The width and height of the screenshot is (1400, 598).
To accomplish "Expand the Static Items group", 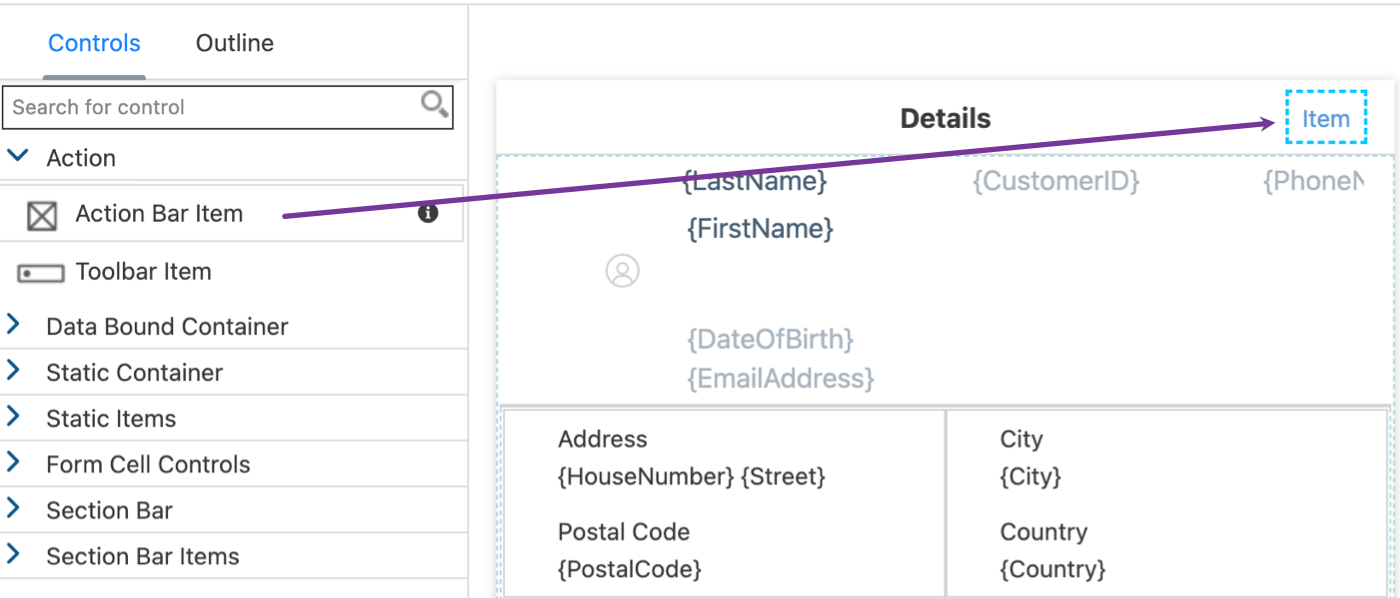I will tap(14, 417).
